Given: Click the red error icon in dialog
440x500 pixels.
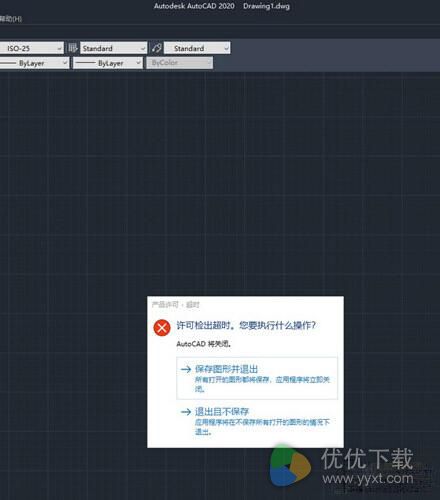Looking at the screenshot, I should coord(162,328).
